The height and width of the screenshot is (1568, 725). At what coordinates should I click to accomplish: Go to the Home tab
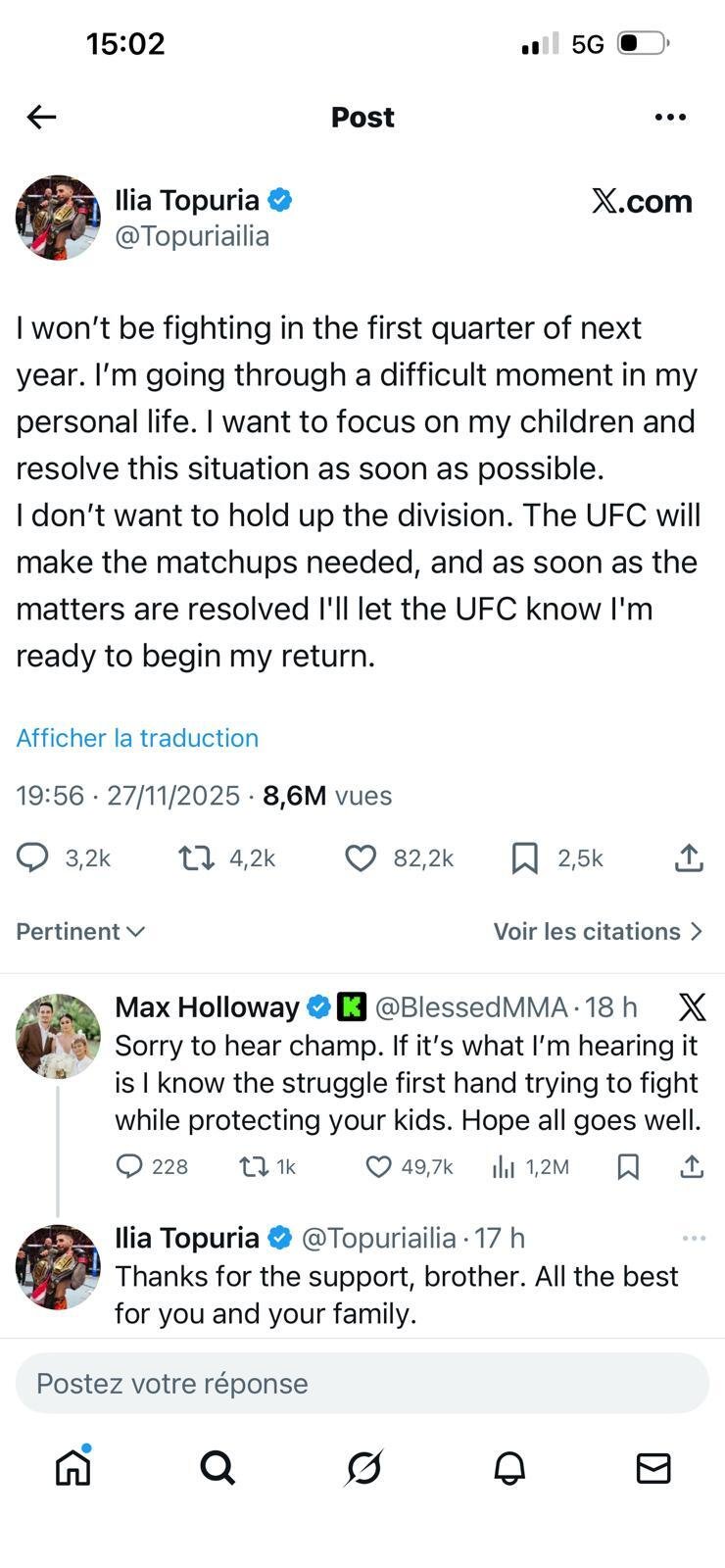click(x=73, y=1467)
